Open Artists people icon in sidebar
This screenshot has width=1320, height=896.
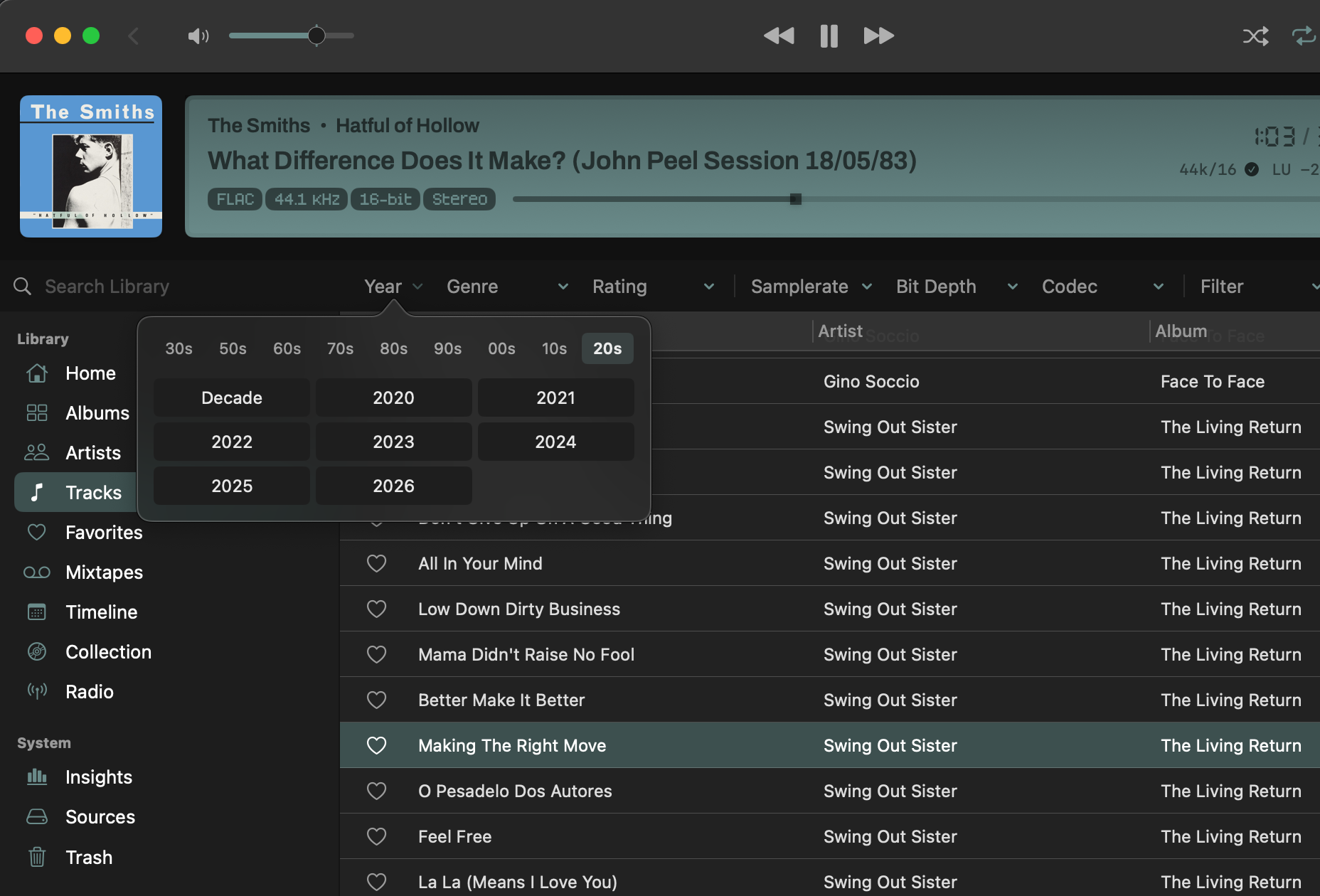[37, 453]
